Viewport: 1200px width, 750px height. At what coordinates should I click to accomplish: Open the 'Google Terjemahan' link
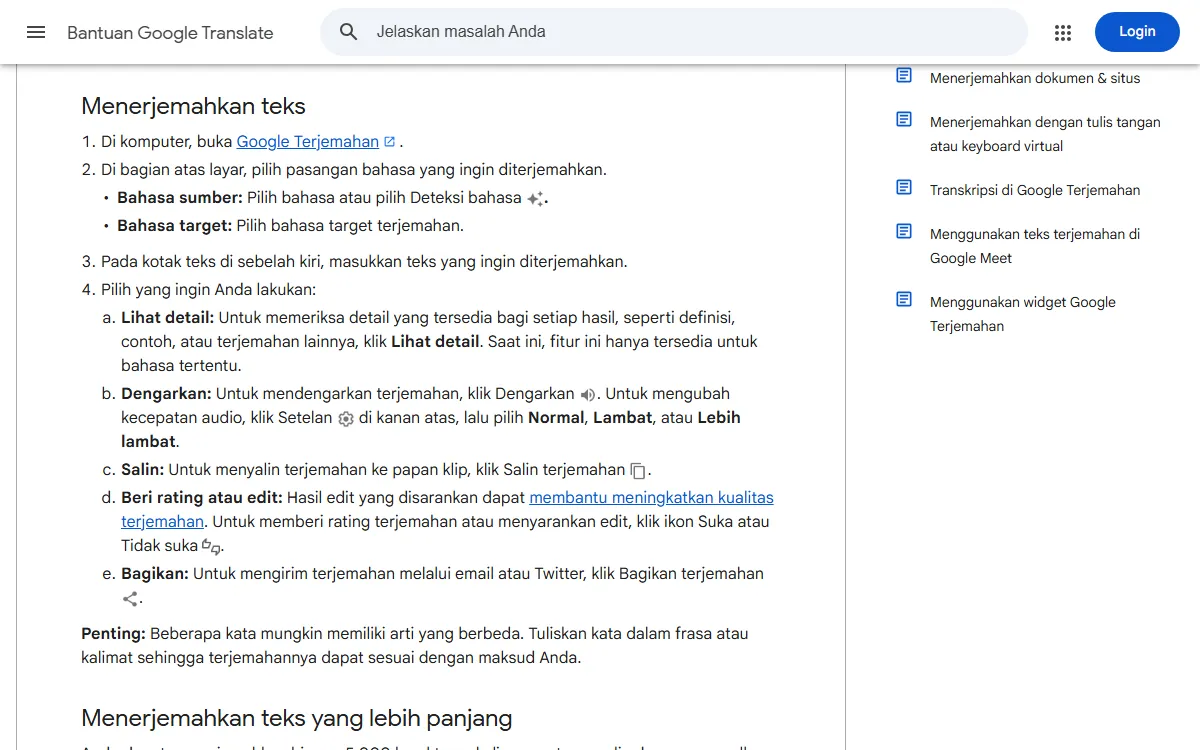[x=308, y=142]
